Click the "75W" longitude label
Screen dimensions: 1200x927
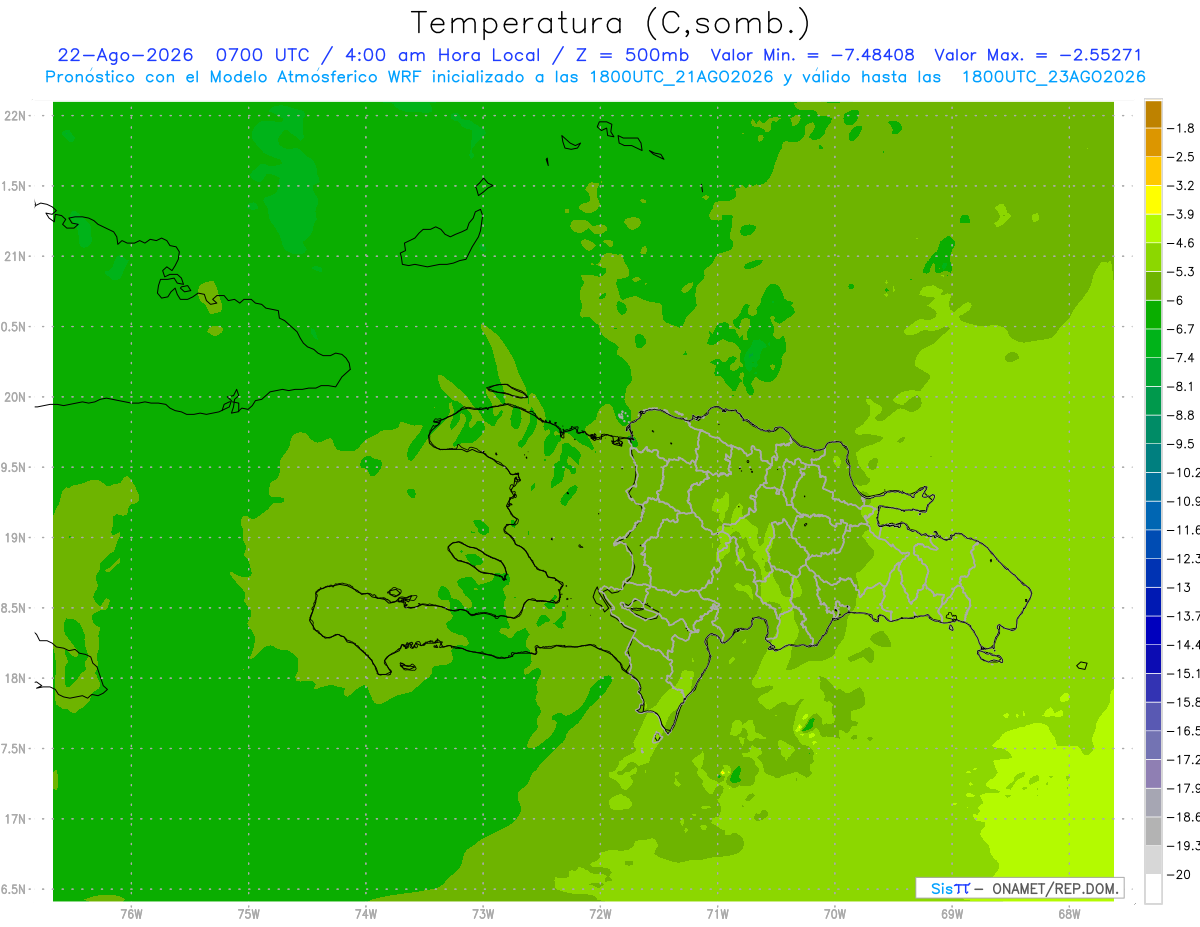[249, 913]
